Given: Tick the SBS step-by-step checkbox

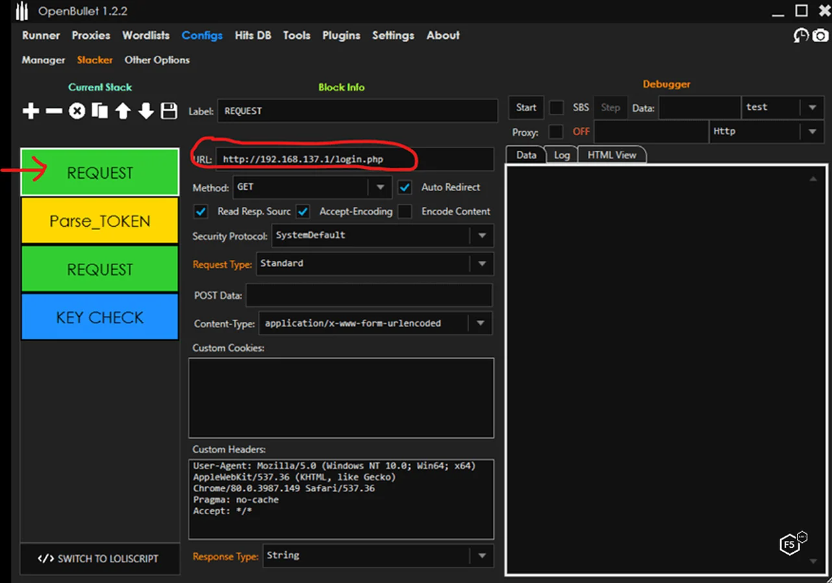Looking at the screenshot, I should [x=556, y=108].
